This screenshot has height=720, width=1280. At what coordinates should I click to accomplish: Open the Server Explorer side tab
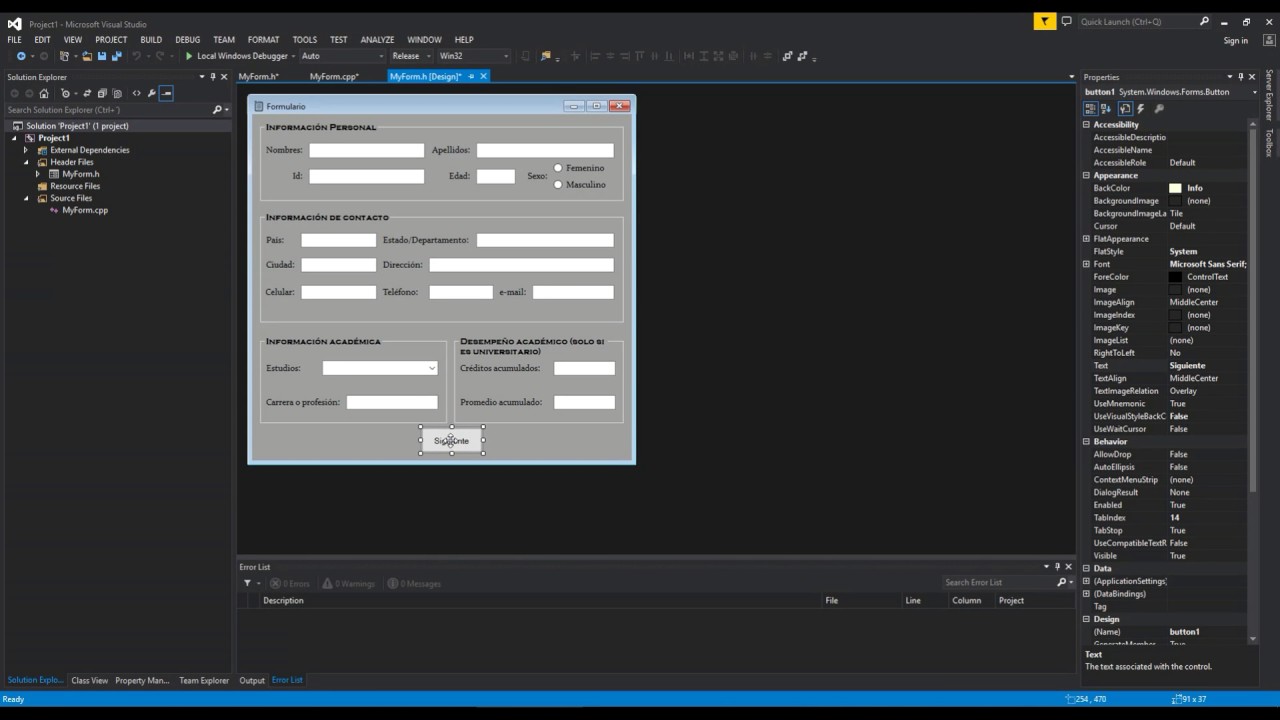point(1269,95)
